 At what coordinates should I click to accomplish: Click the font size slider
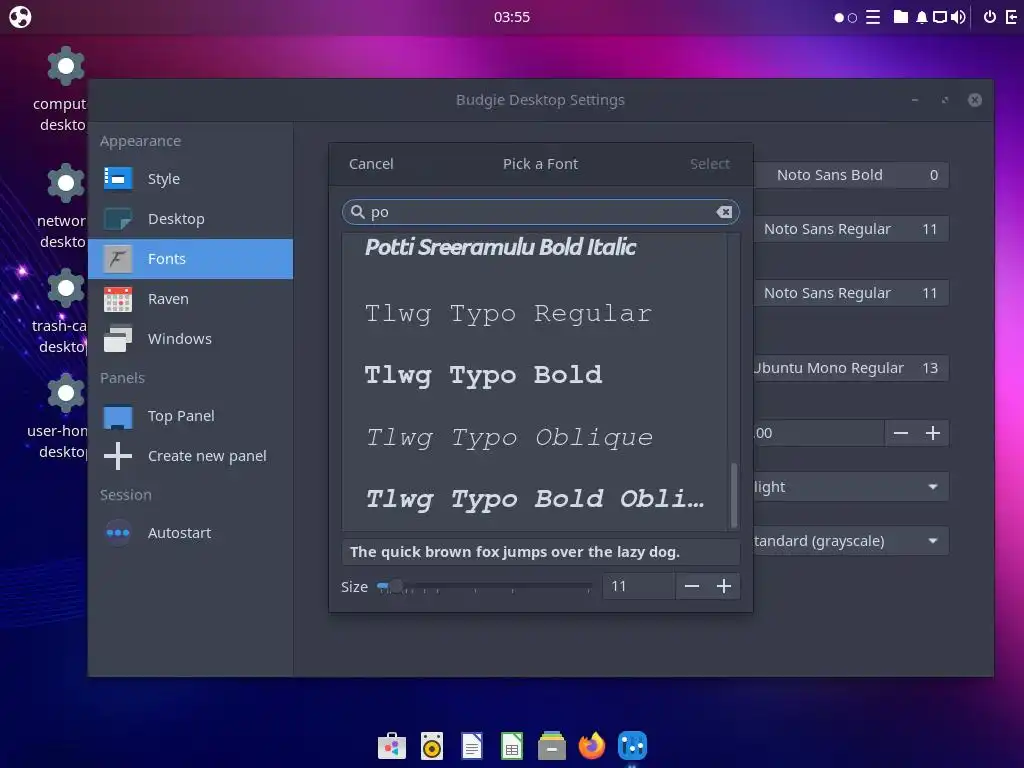click(x=484, y=586)
